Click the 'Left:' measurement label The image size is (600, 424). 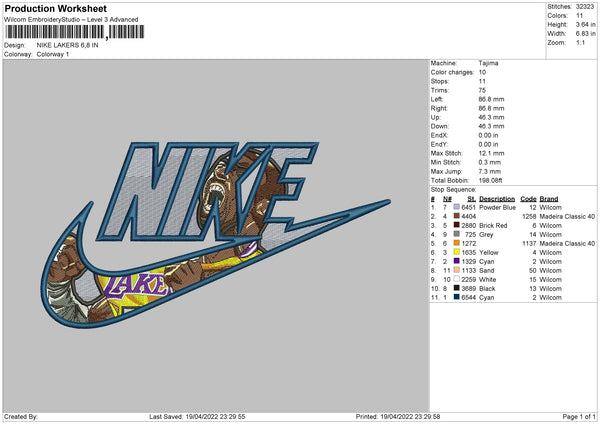coord(436,99)
